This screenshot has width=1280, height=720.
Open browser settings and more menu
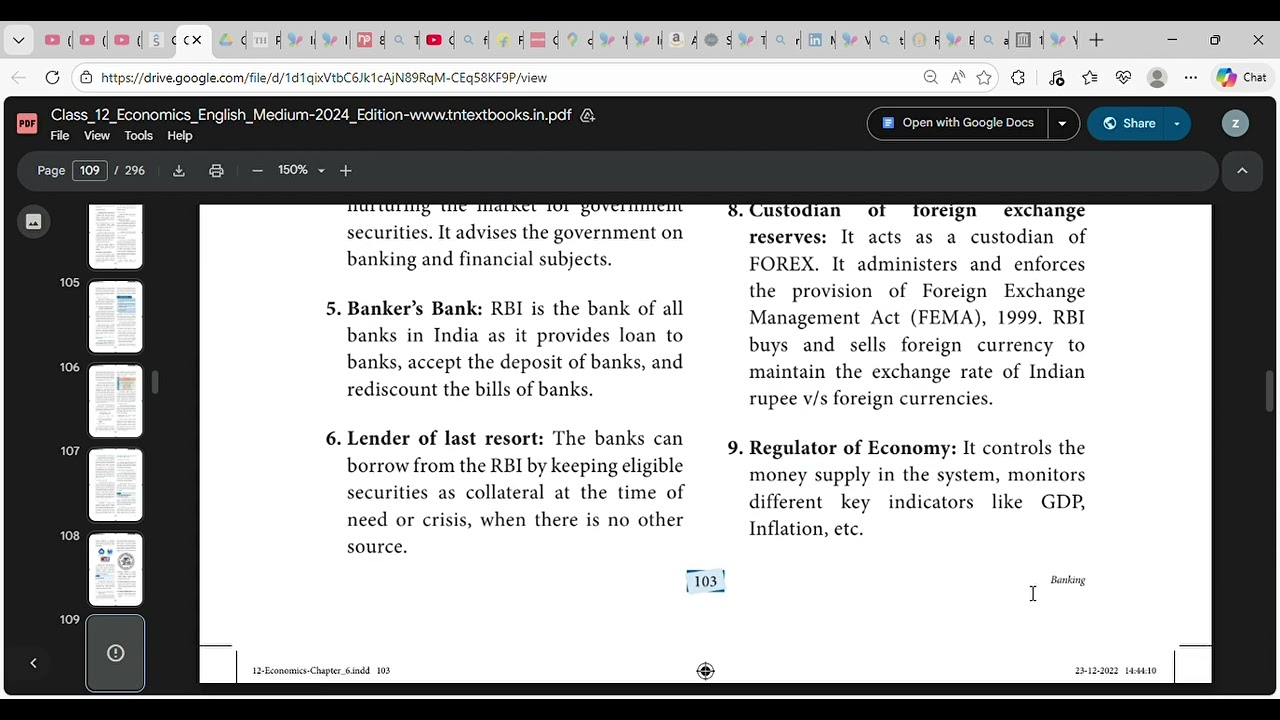[1190, 77]
